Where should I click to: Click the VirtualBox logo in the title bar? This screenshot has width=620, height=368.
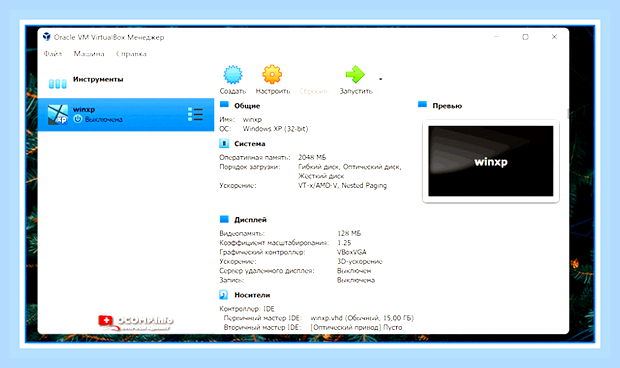coord(47,37)
